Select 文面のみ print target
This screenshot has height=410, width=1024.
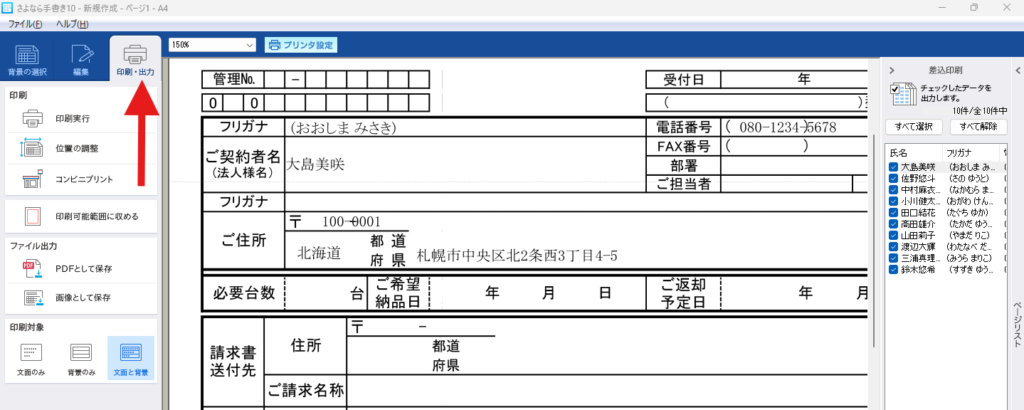coord(32,358)
